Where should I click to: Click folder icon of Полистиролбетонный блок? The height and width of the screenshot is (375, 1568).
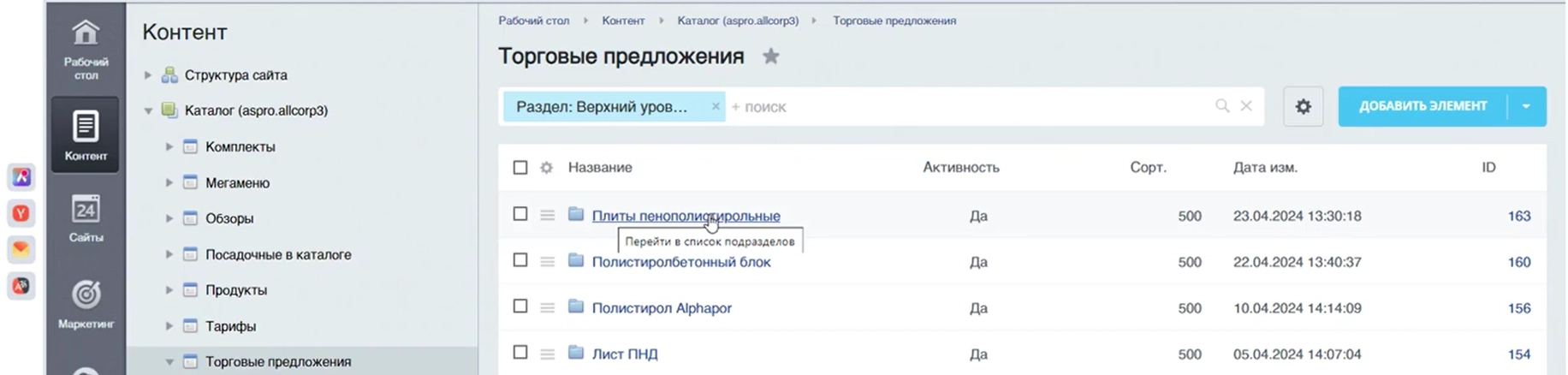(x=576, y=260)
